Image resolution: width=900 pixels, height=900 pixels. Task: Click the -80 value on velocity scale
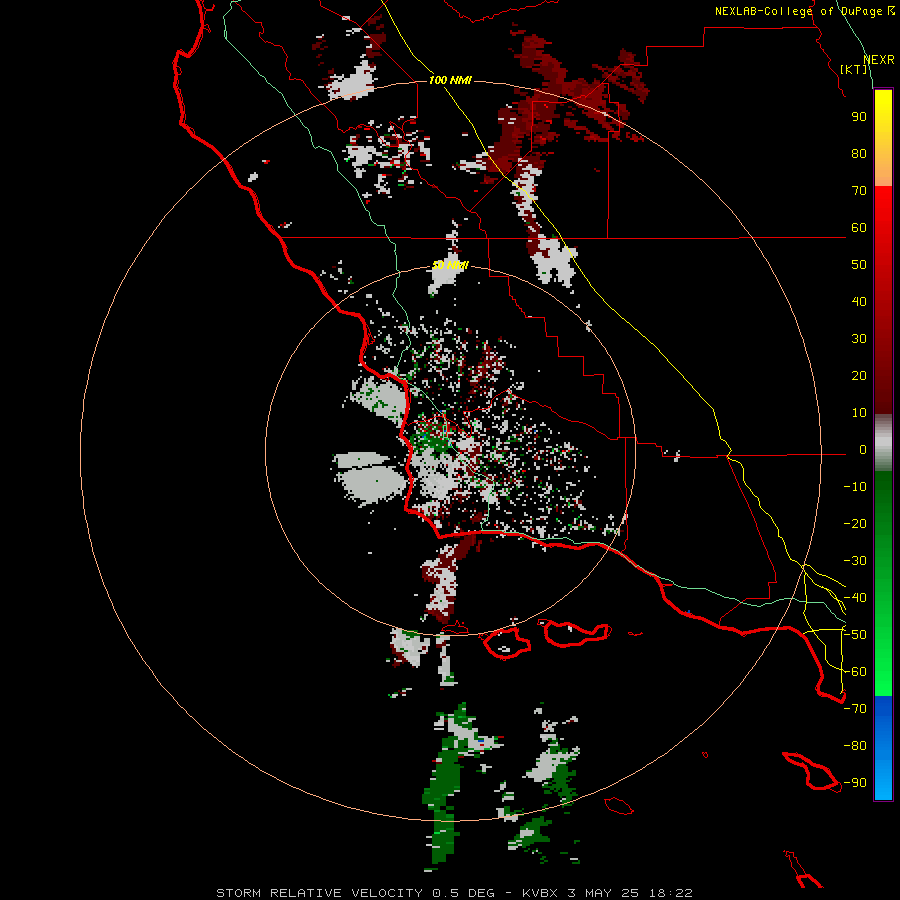[x=855, y=746]
